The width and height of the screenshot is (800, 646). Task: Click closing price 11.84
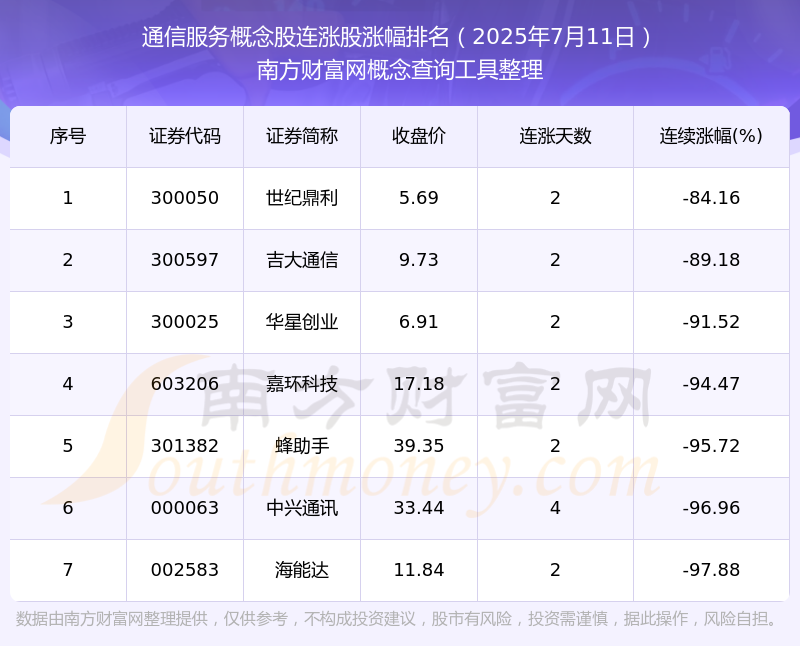click(419, 570)
